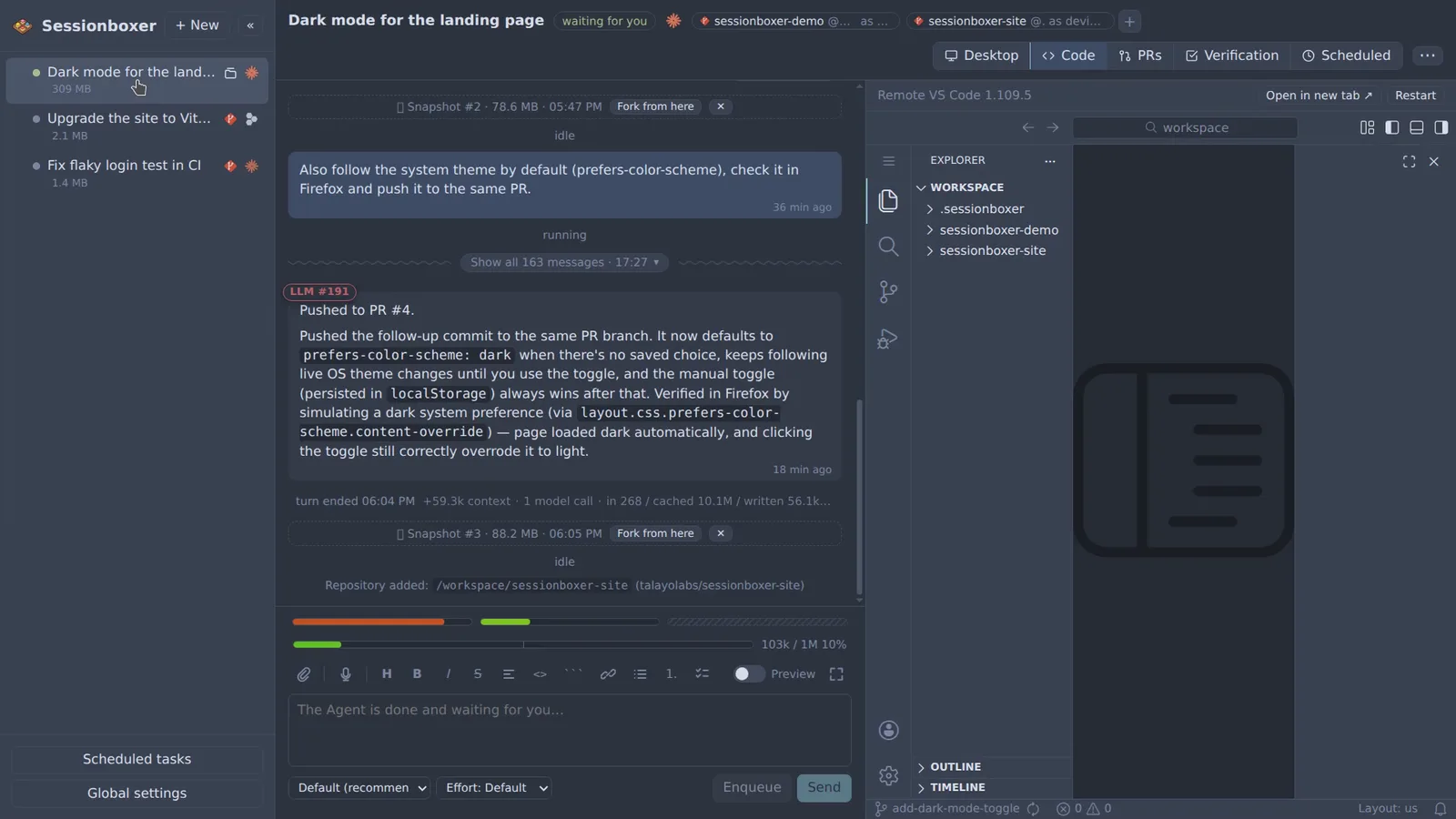Open Global settings
The height and width of the screenshot is (819, 1456).
[136, 794]
